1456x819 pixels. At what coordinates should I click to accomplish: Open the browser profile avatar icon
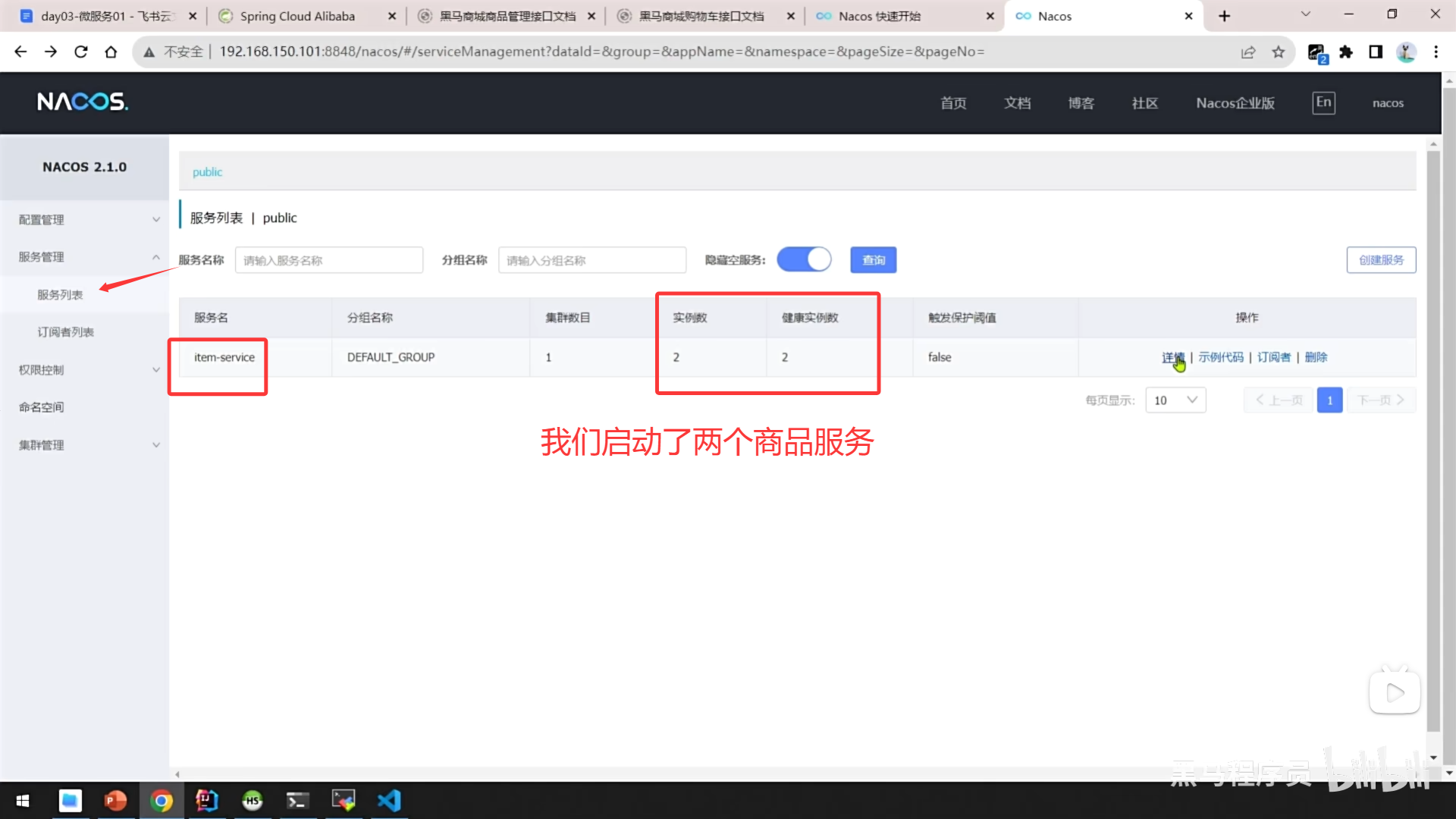click(1406, 52)
